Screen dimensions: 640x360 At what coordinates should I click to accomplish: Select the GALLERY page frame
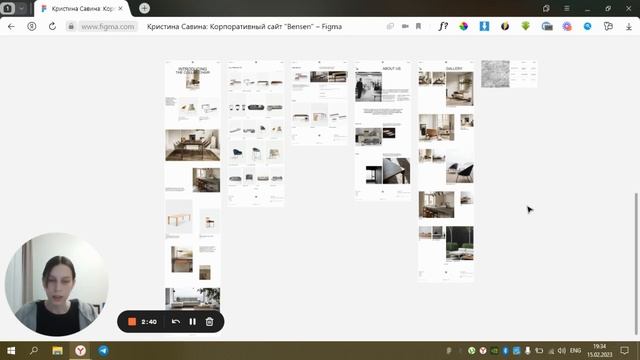(446, 171)
